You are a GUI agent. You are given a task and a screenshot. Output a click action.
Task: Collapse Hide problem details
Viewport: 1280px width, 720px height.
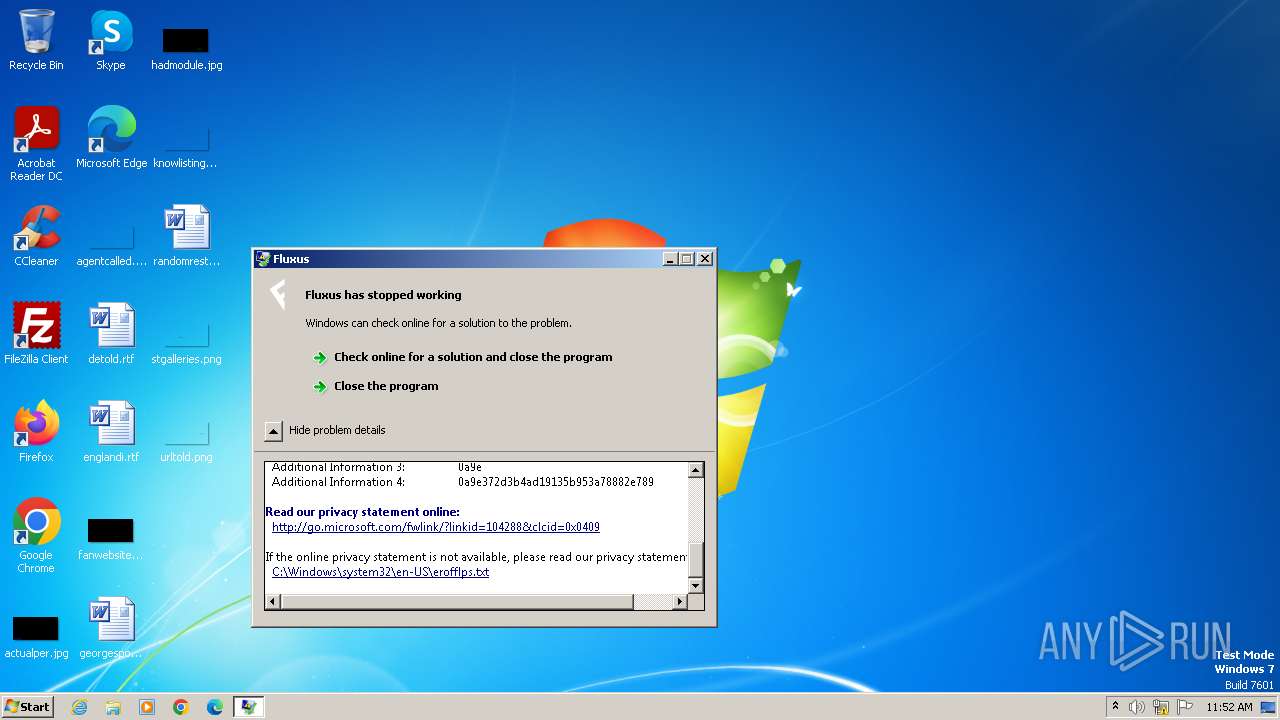coord(325,430)
